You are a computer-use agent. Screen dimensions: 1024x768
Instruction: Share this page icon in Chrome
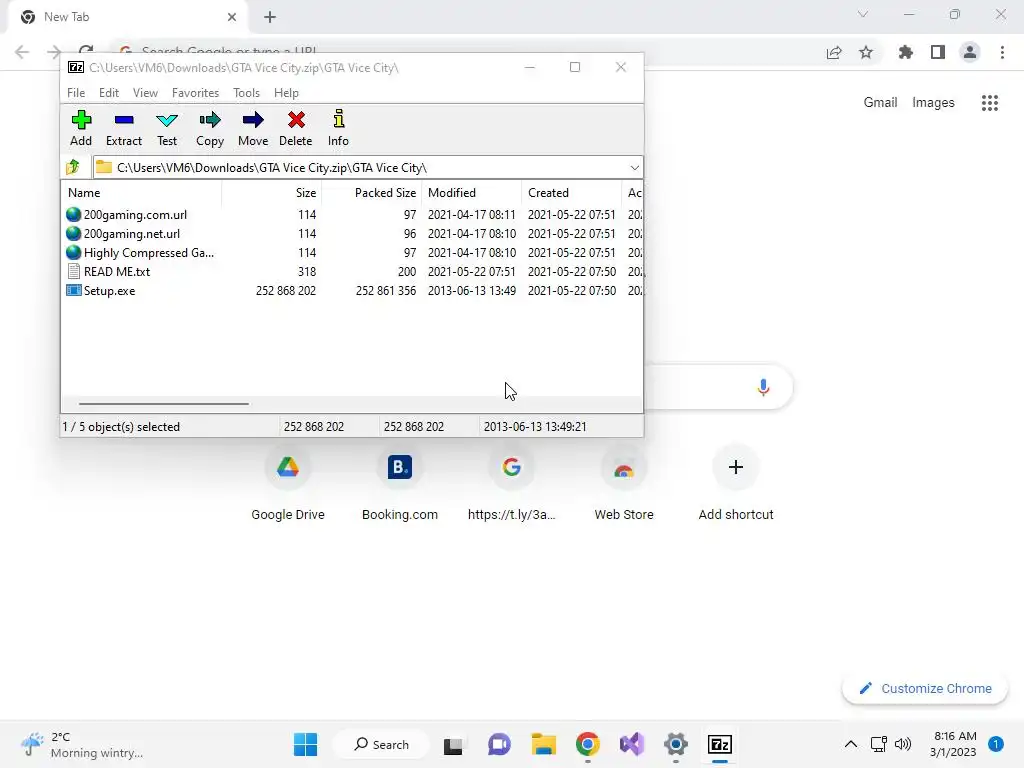[x=834, y=53]
